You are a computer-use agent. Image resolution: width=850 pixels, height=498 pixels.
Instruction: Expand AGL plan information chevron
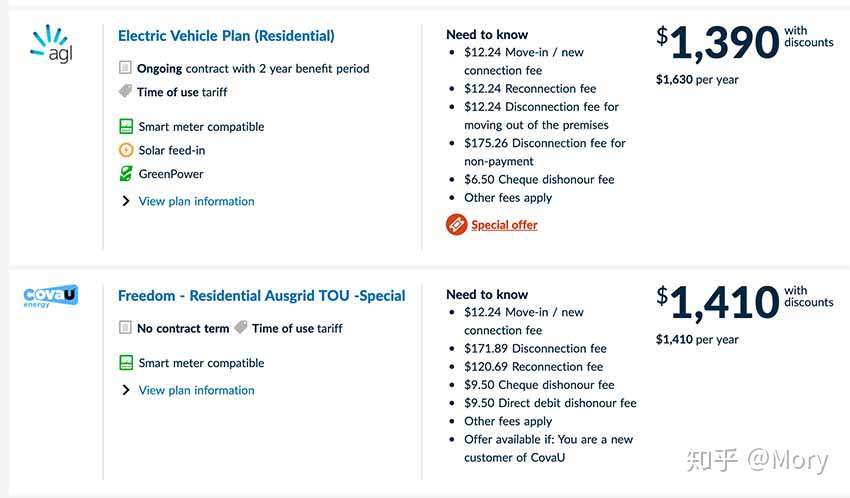tap(126, 201)
